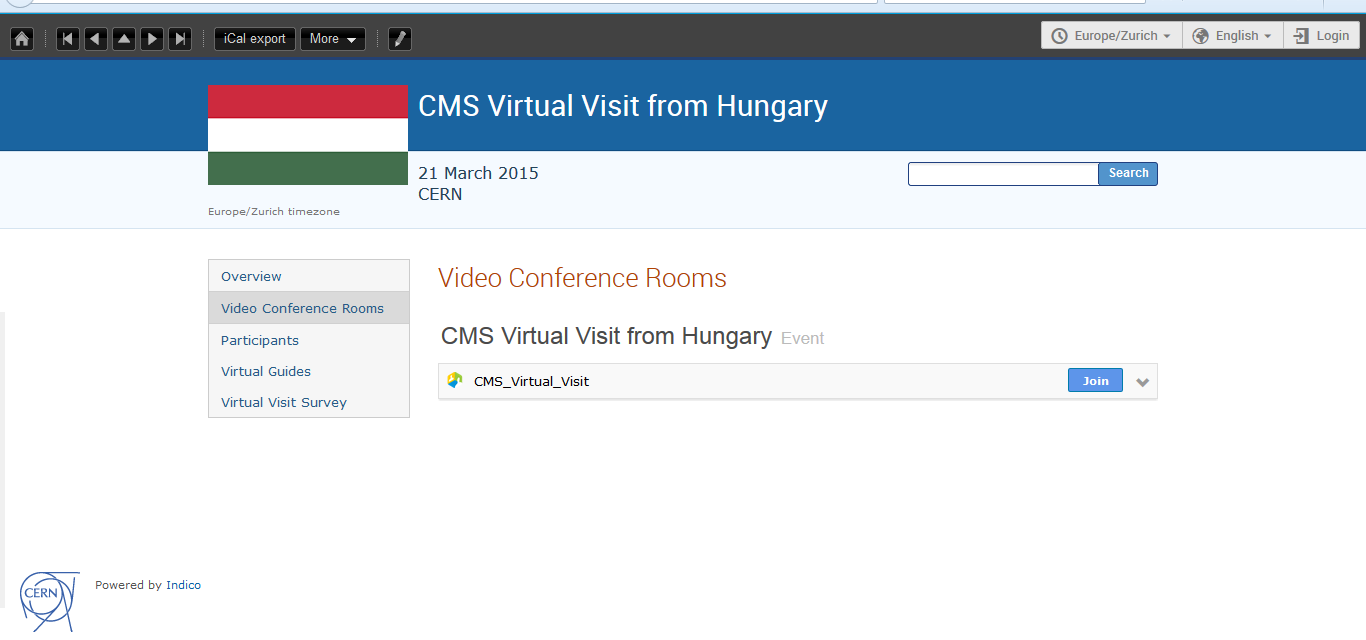Join the CMS_Virtual_Visit room
The height and width of the screenshot is (640, 1366).
click(1095, 380)
